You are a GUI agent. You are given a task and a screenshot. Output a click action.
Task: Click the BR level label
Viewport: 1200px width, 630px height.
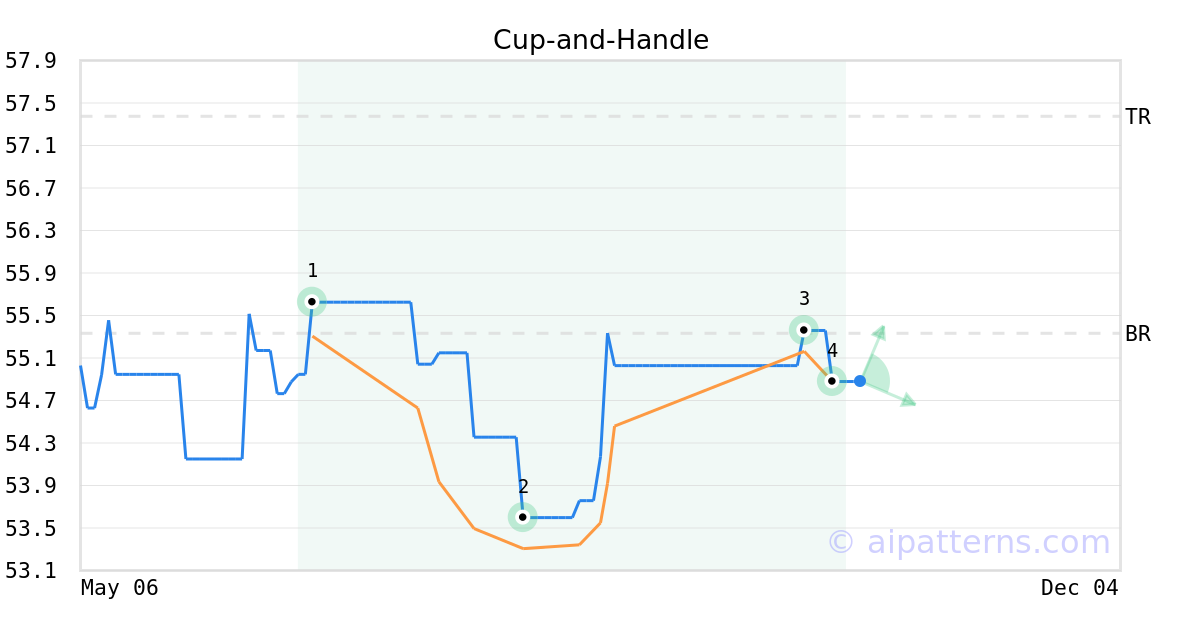coord(1138,334)
